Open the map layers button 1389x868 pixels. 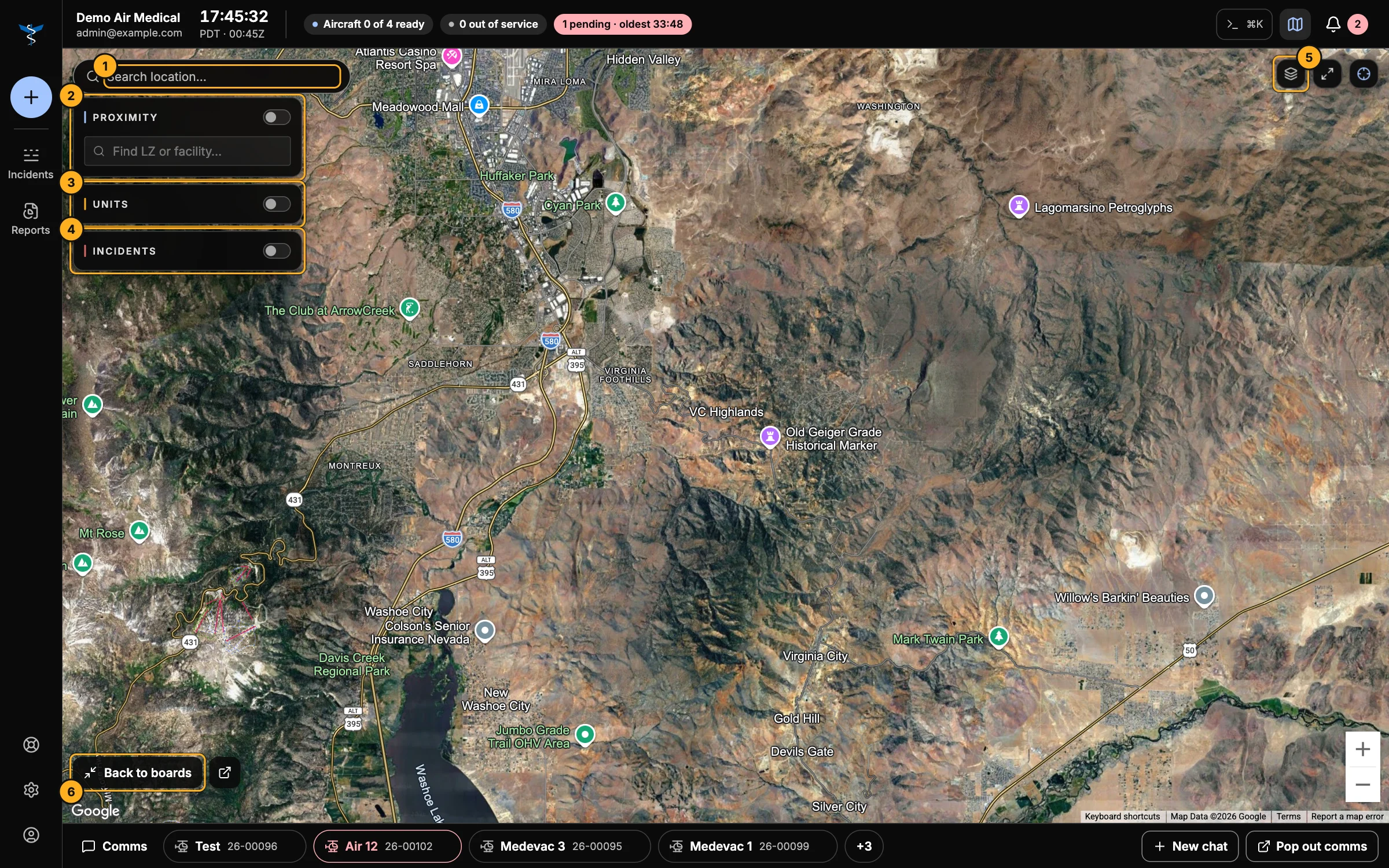coord(1291,74)
